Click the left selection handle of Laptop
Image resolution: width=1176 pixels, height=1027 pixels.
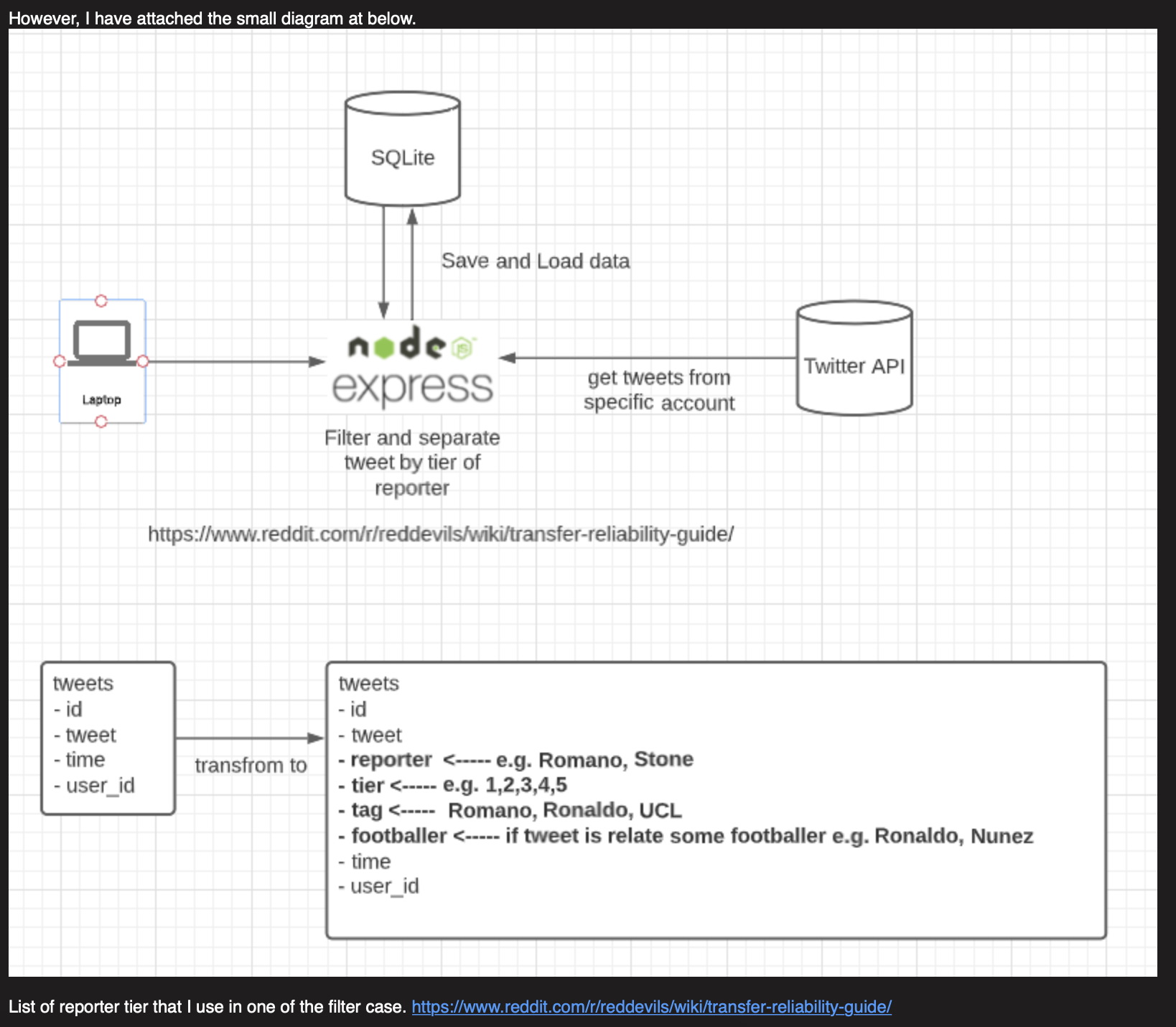click(x=60, y=361)
